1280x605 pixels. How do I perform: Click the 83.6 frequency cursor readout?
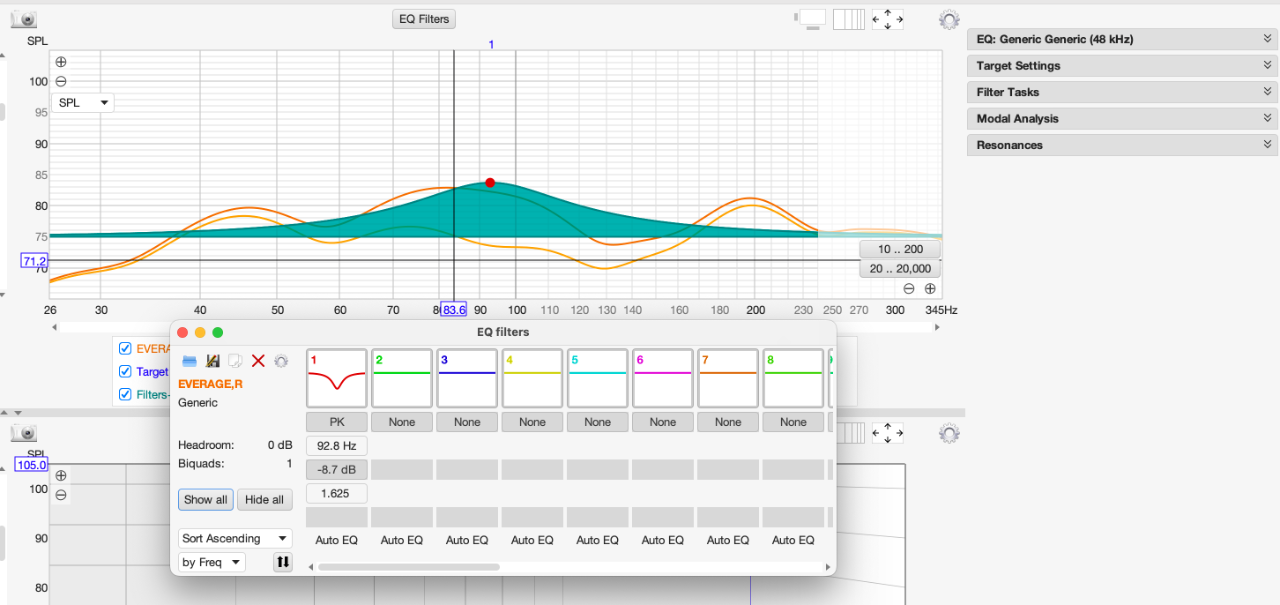point(453,310)
